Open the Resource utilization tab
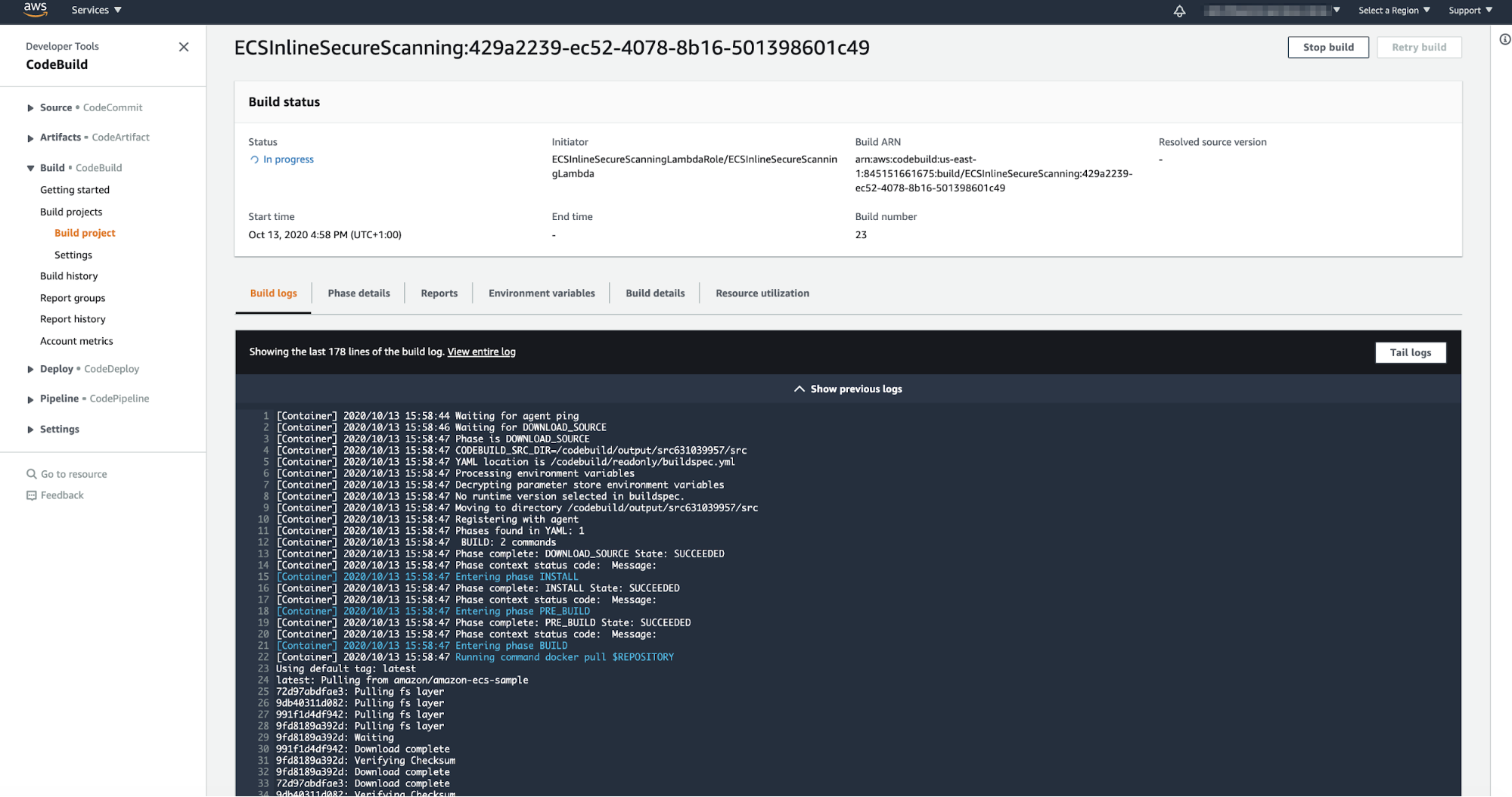Image resolution: width=1512 pixels, height=797 pixels. [x=762, y=293]
